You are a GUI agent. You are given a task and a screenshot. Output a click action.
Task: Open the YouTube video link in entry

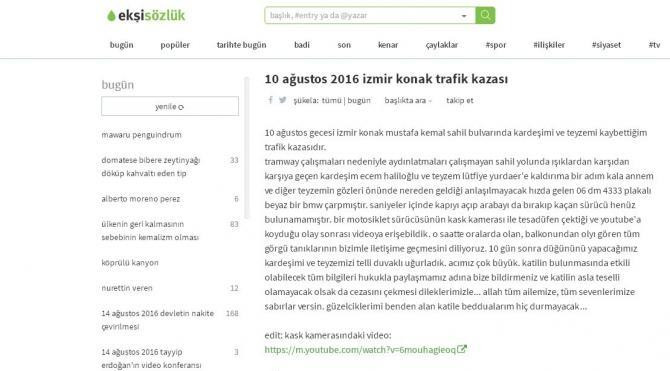click(x=365, y=350)
